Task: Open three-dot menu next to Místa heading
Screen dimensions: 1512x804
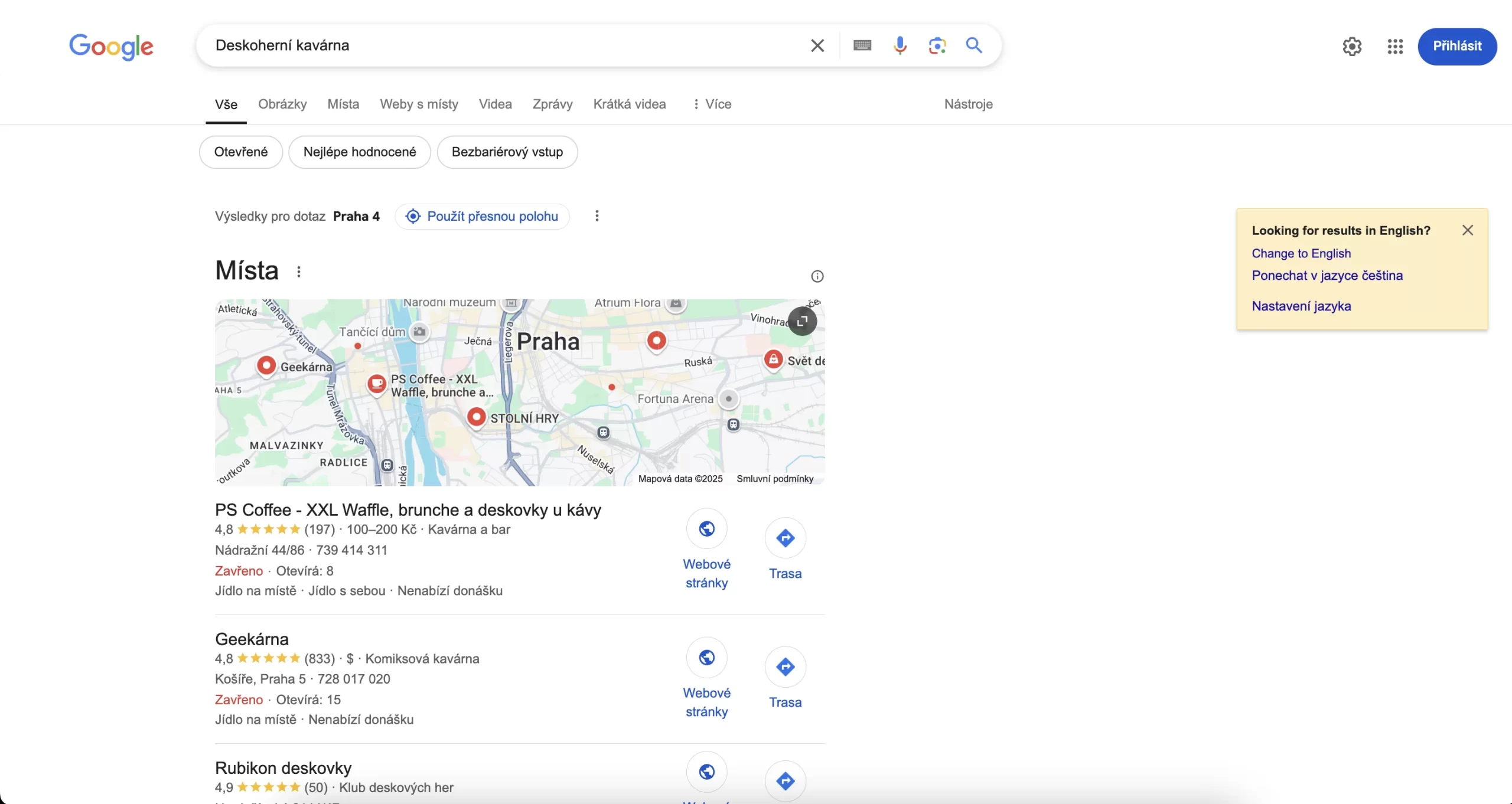Action: click(x=299, y=272)
